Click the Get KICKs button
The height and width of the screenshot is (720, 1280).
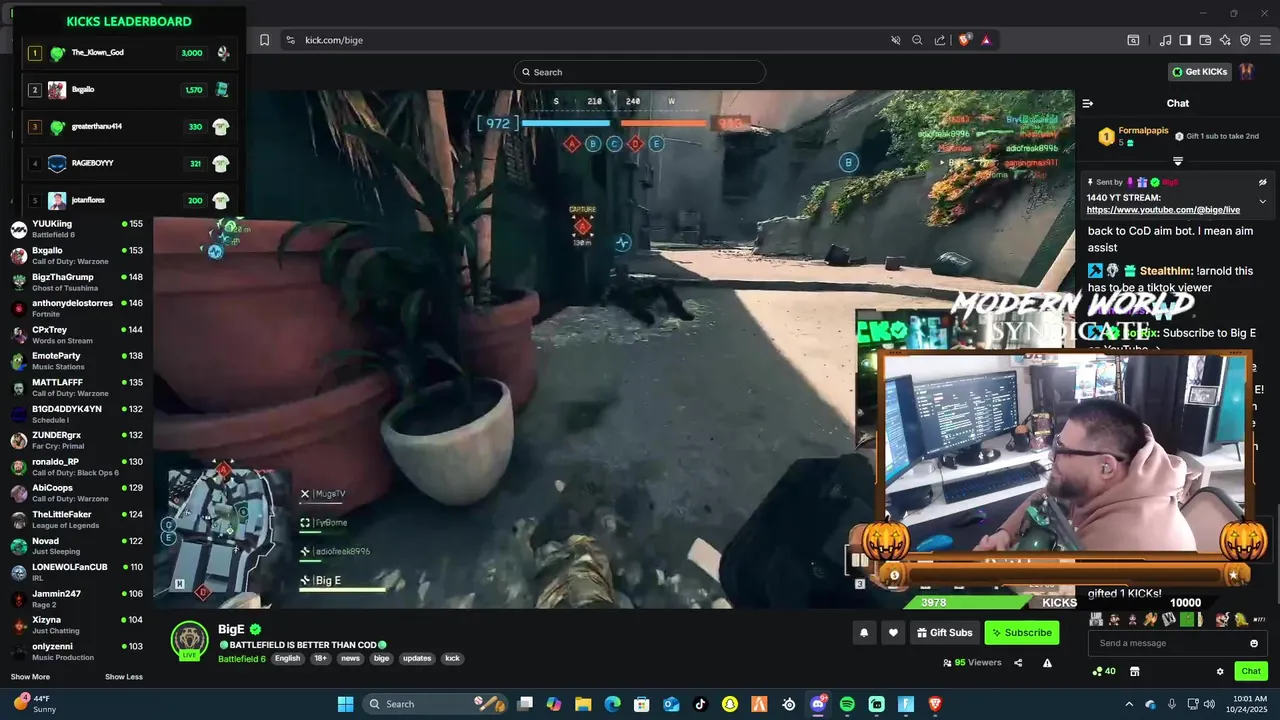[1199, 72]
